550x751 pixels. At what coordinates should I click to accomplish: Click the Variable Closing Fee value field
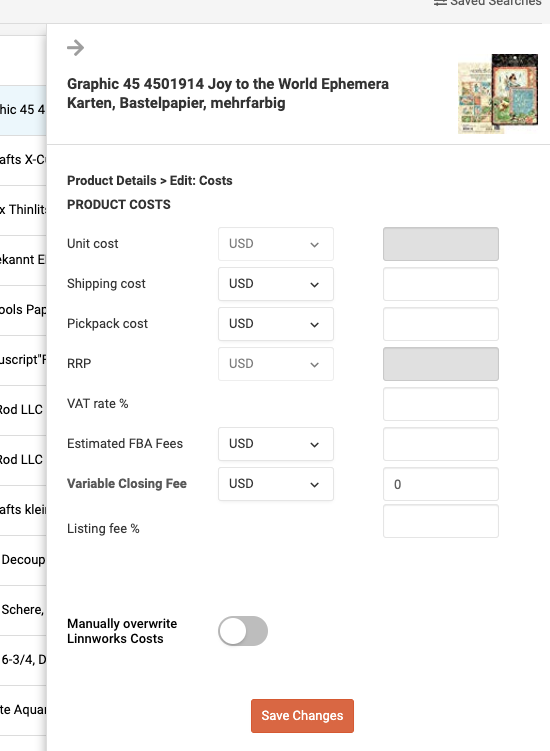441,484
